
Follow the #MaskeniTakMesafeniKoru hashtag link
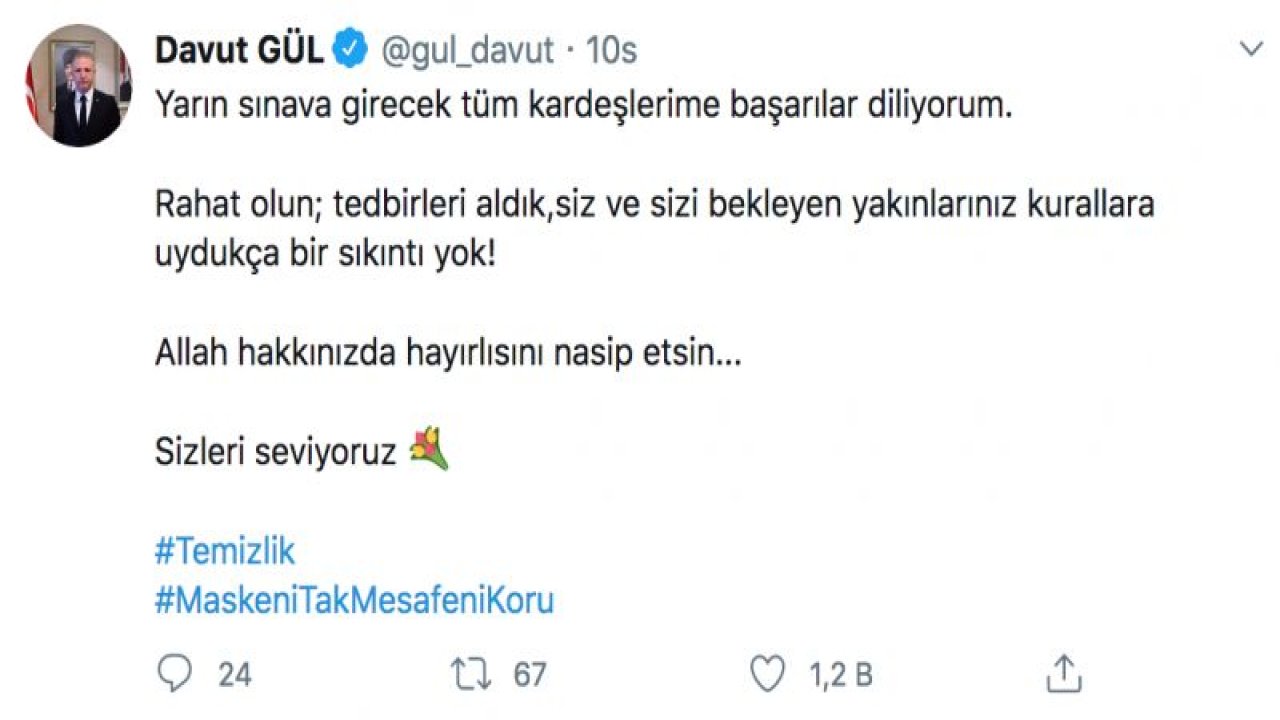[357, 601]
